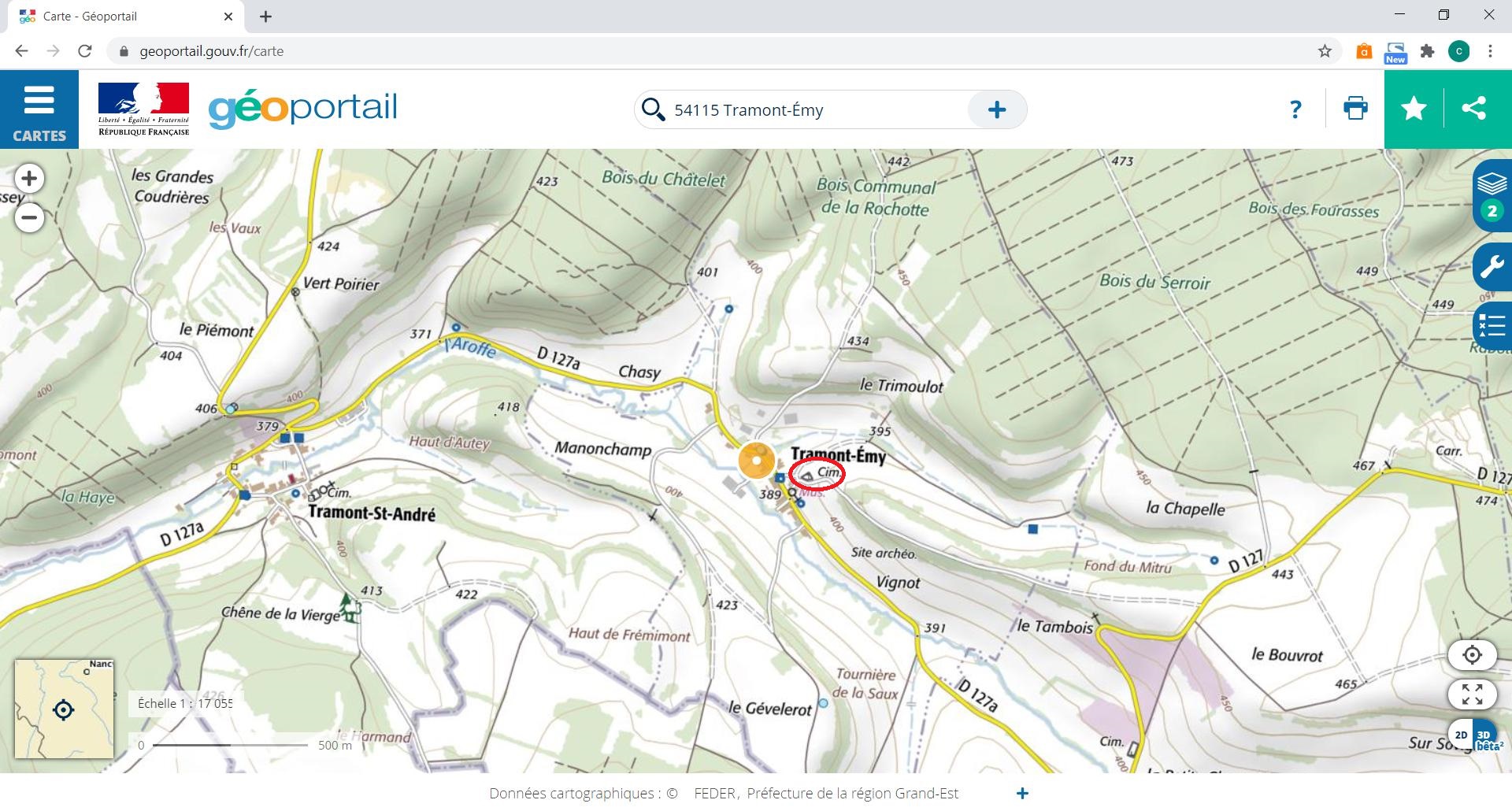Click the Fond du Mitru label
The width and height of the screenshot is (1512, 811).
[1128, 566]
